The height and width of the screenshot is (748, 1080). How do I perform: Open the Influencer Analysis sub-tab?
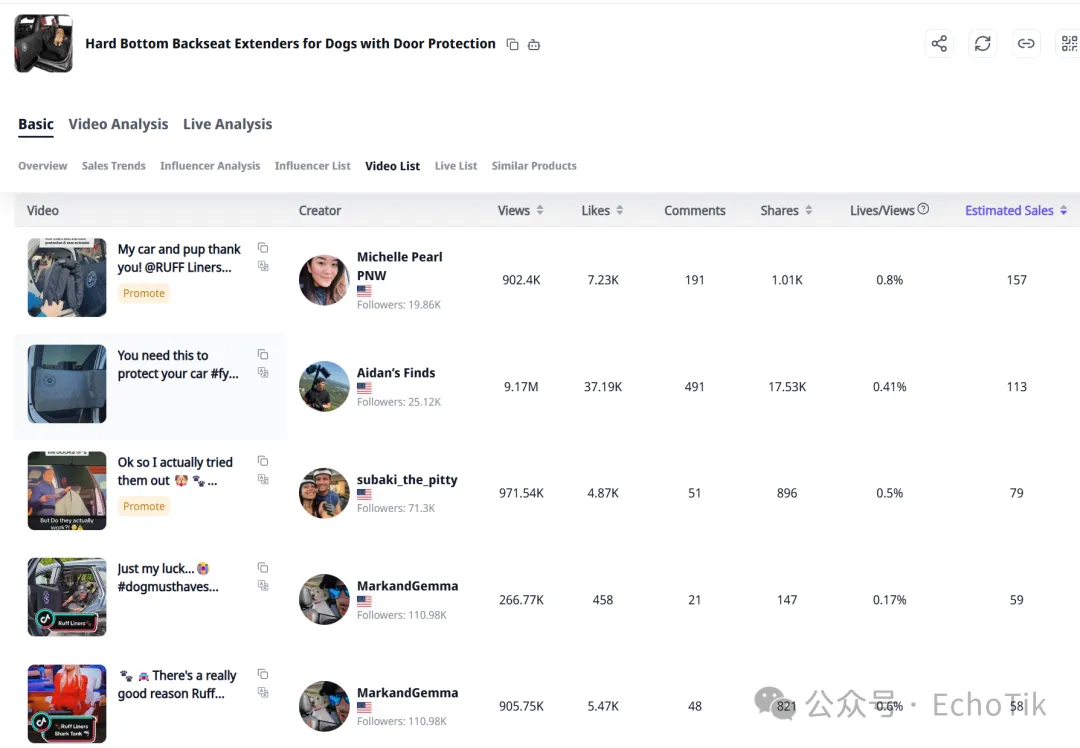pos(210,166)
